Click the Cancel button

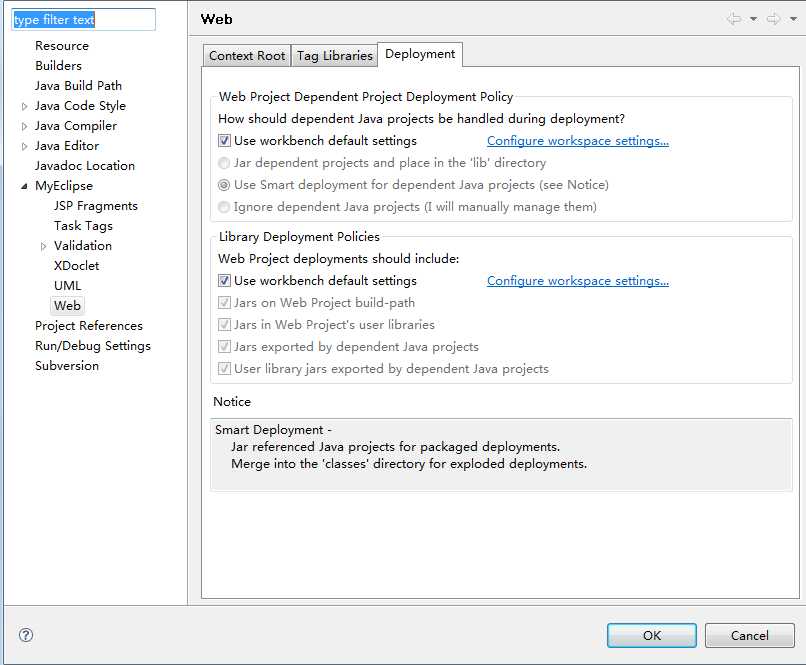(x=749, y=635)
